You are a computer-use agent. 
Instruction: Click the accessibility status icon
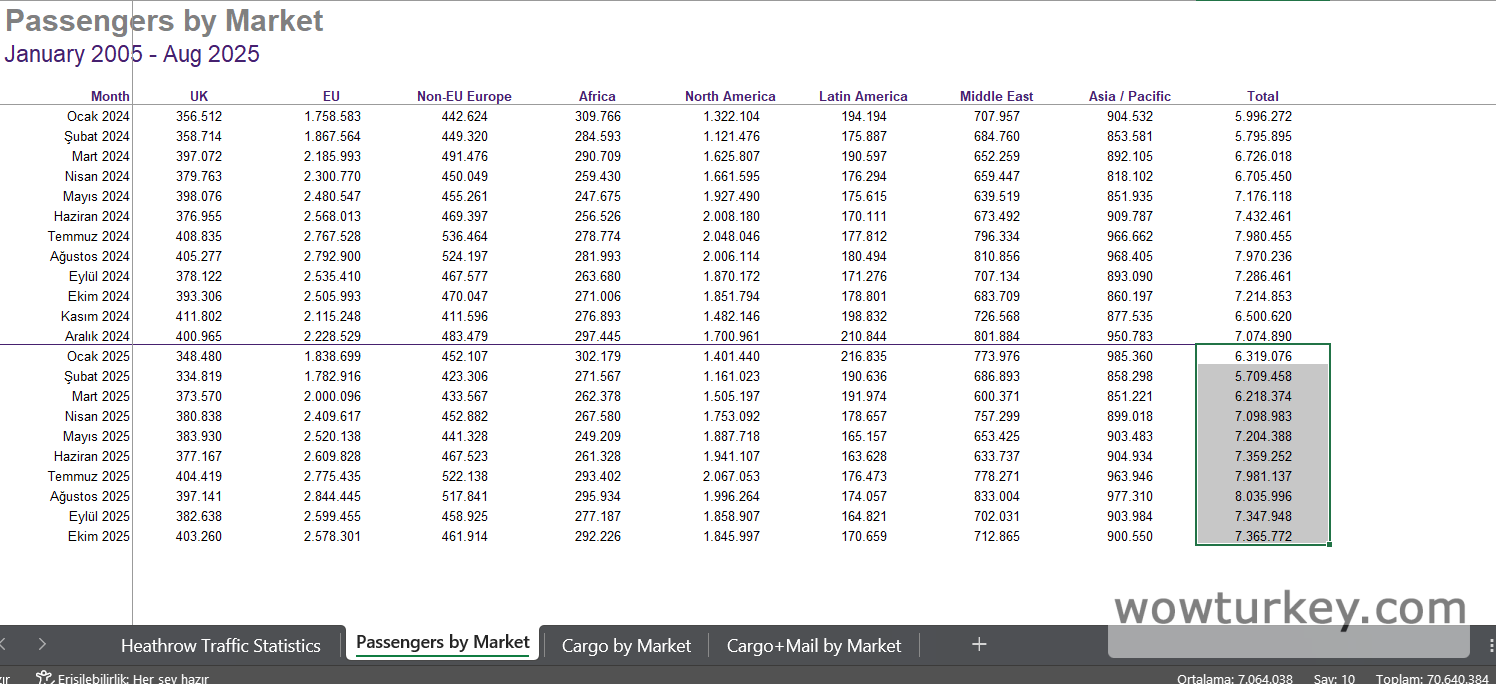tap(44, 678)
